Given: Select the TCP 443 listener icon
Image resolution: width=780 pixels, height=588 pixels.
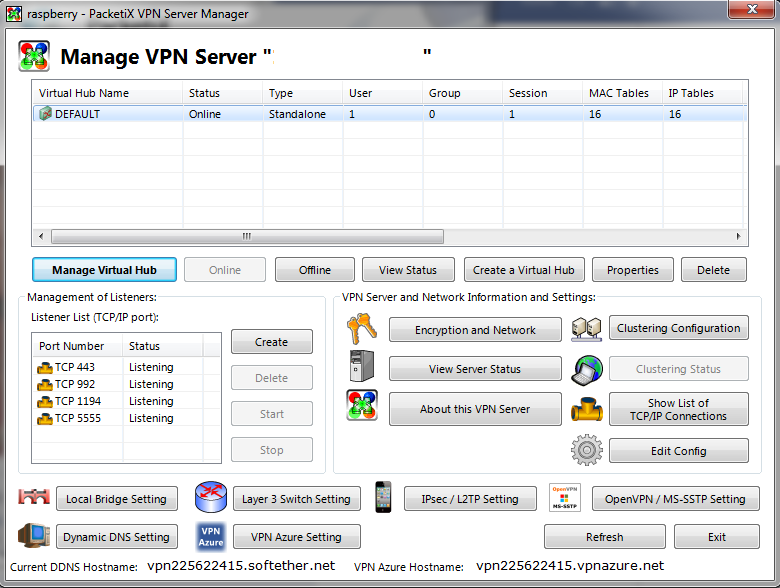Looking at the screenshot, I should click(x=45, y=368).
